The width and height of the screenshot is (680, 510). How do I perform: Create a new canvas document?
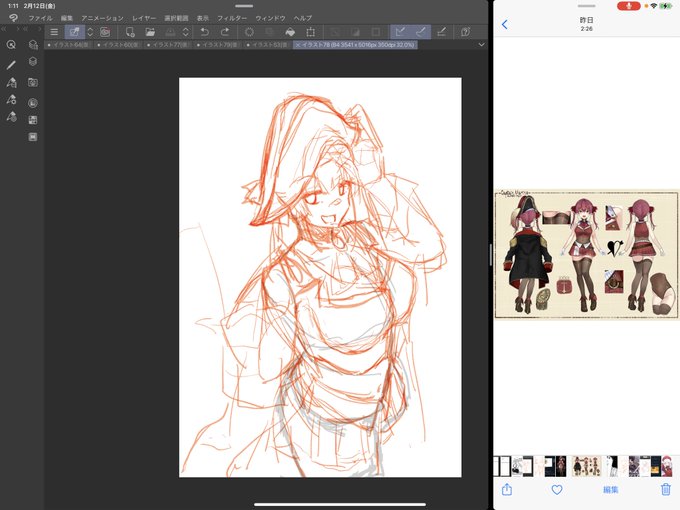coord(130,32)
